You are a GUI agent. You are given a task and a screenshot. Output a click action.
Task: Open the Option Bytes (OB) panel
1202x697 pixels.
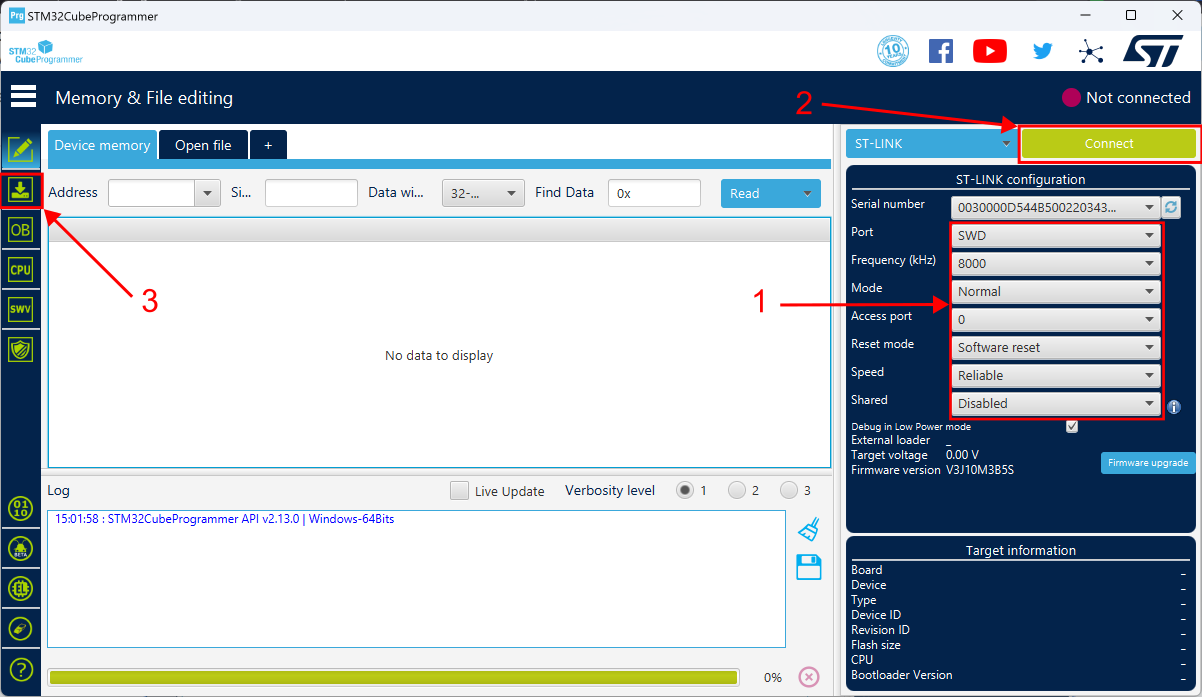pos(21,230)
